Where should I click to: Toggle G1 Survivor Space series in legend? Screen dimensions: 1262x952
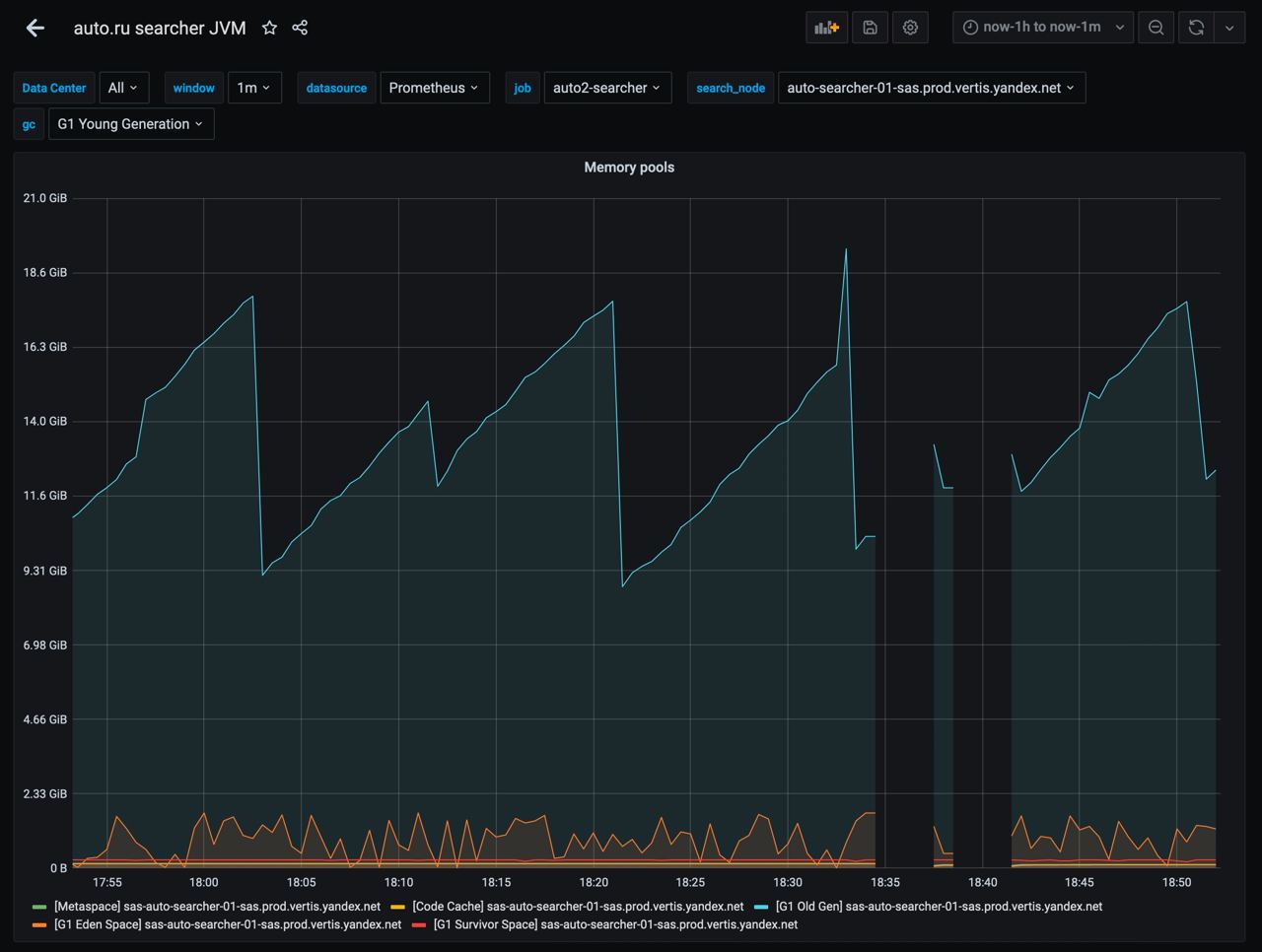pos(615,924)
